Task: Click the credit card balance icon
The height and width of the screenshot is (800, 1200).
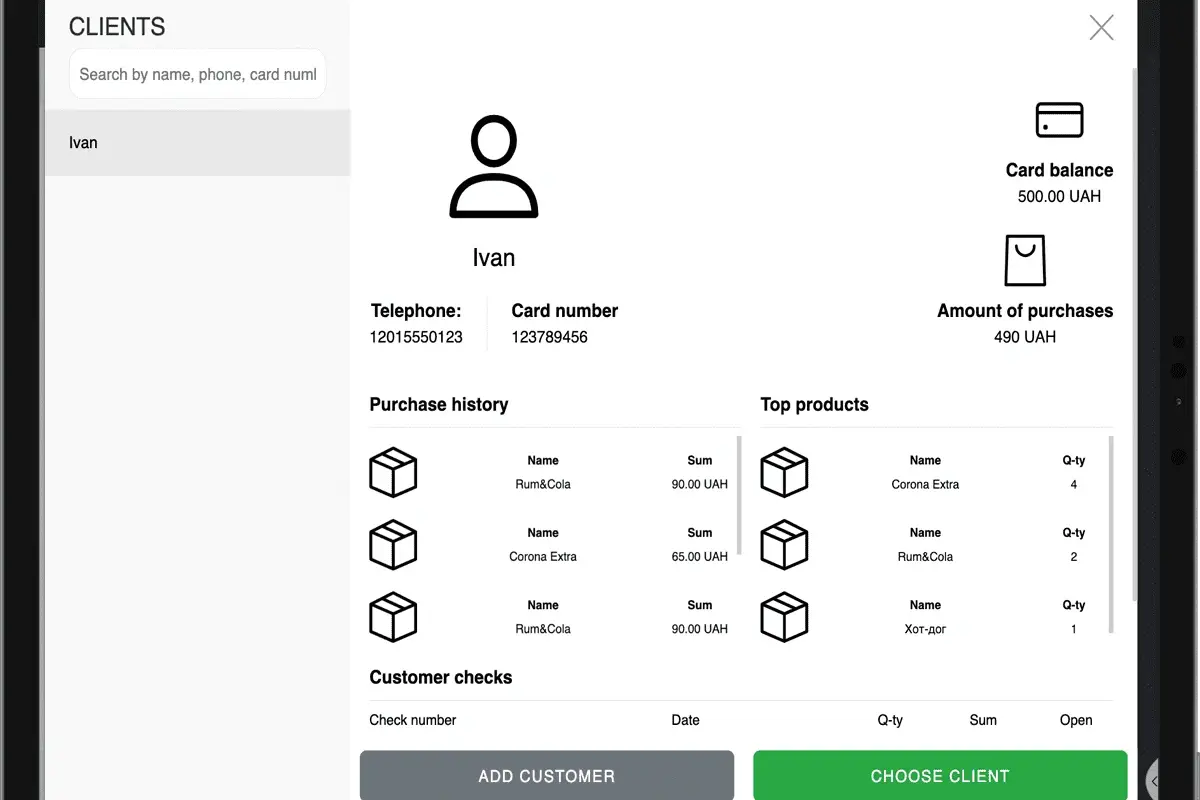Action: pos(1059,120)
